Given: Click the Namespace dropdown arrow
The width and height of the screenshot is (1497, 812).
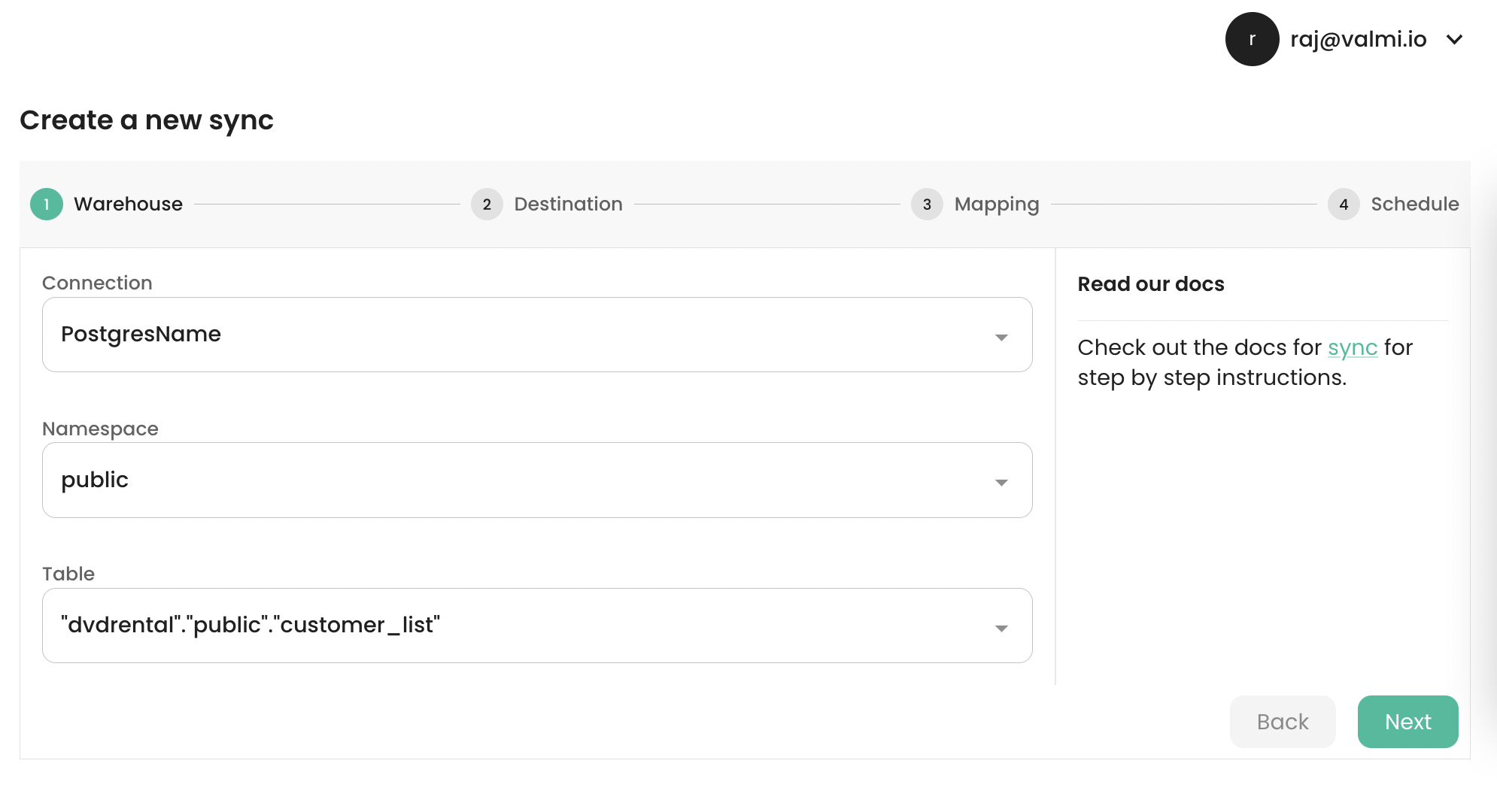Looking at the screenshot, I should 1001,483.
